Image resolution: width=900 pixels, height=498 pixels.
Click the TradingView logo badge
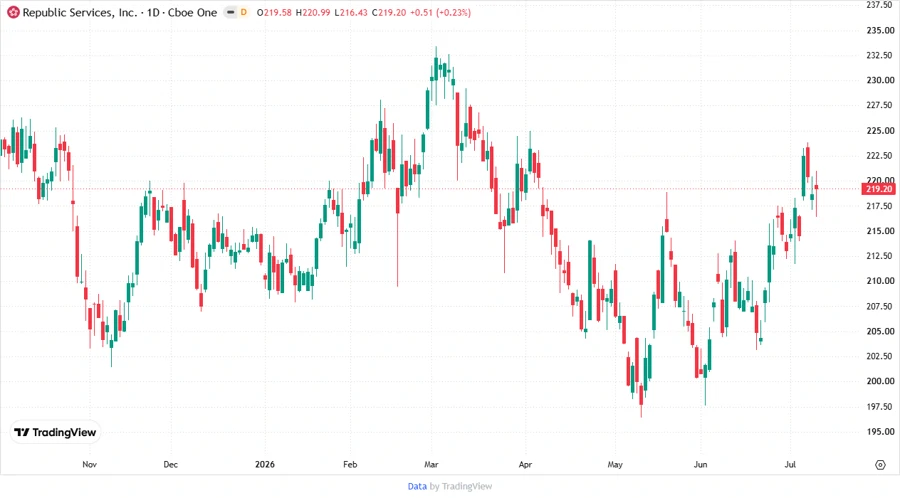coord(55,433)
